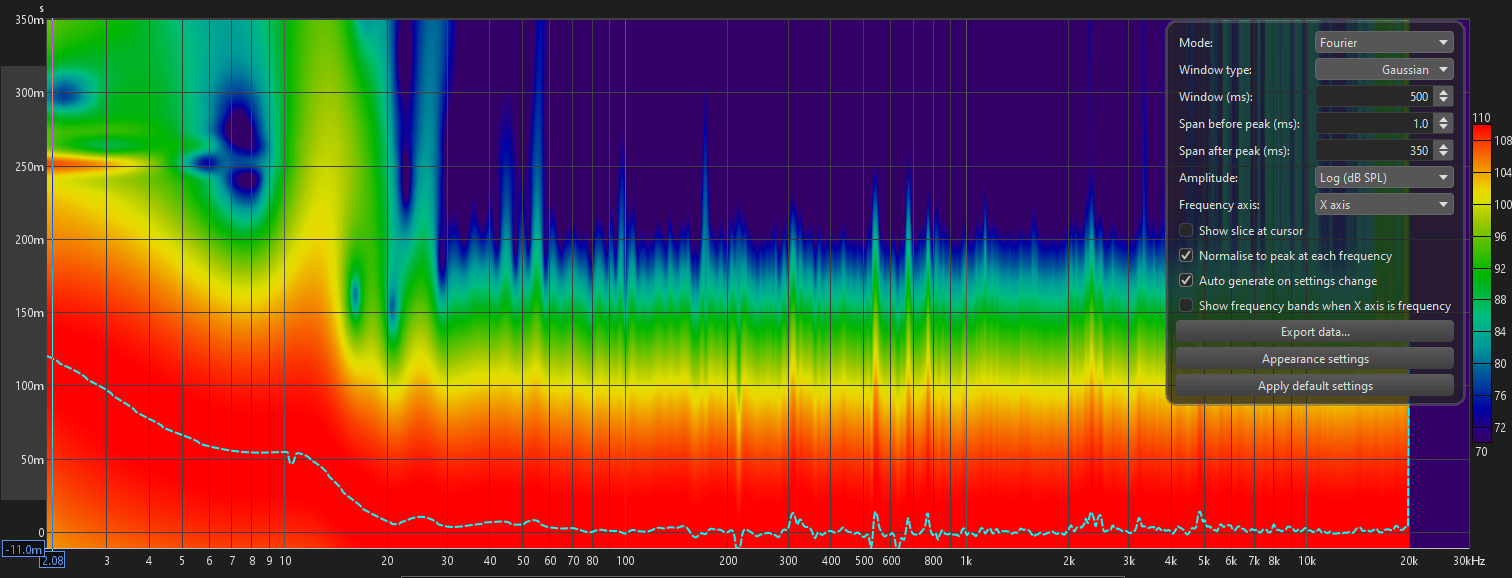Viewport: 1512px width, 578px height.
Task: Click the "350m" time axis label
Action: click(30, 21)
